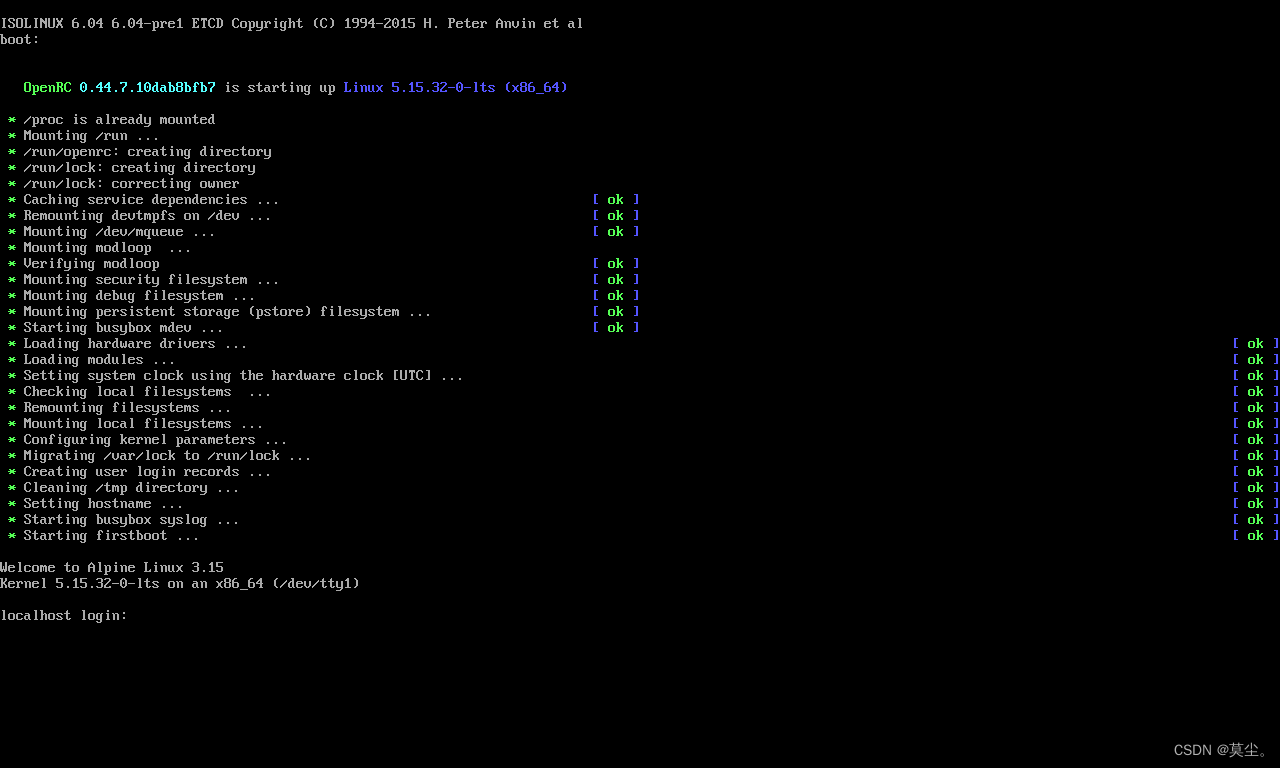Click 'Cleaning /tmp directory ...' line
The image size is (1280, 768).
point(124,487)
